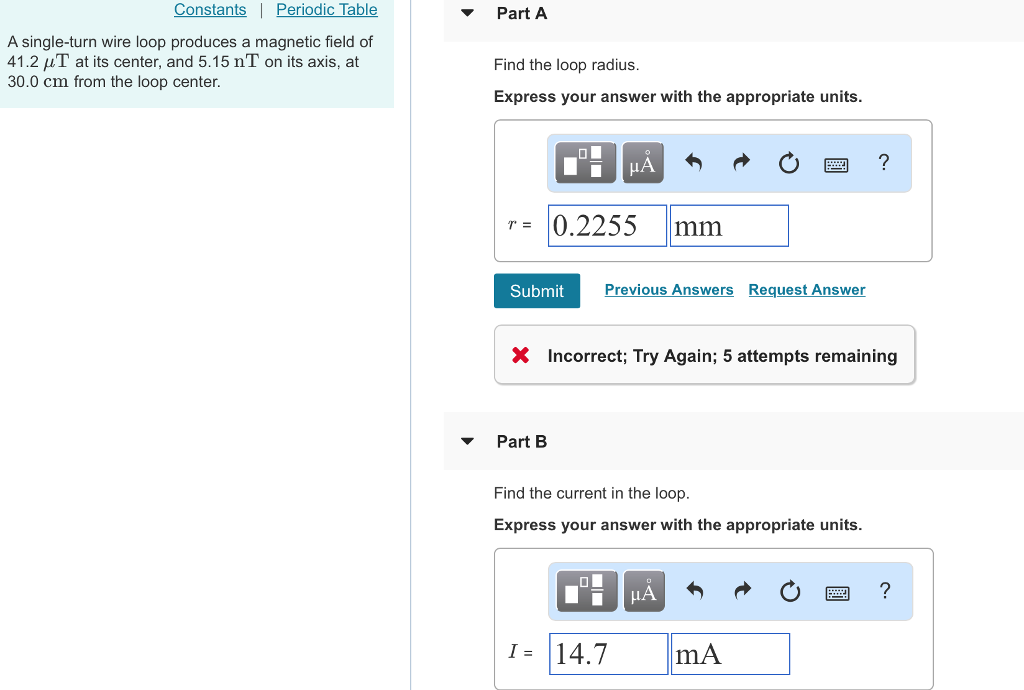The image size is (1024, 690).
Task: Reset the Part A answer field
Action: coord(788,162)
